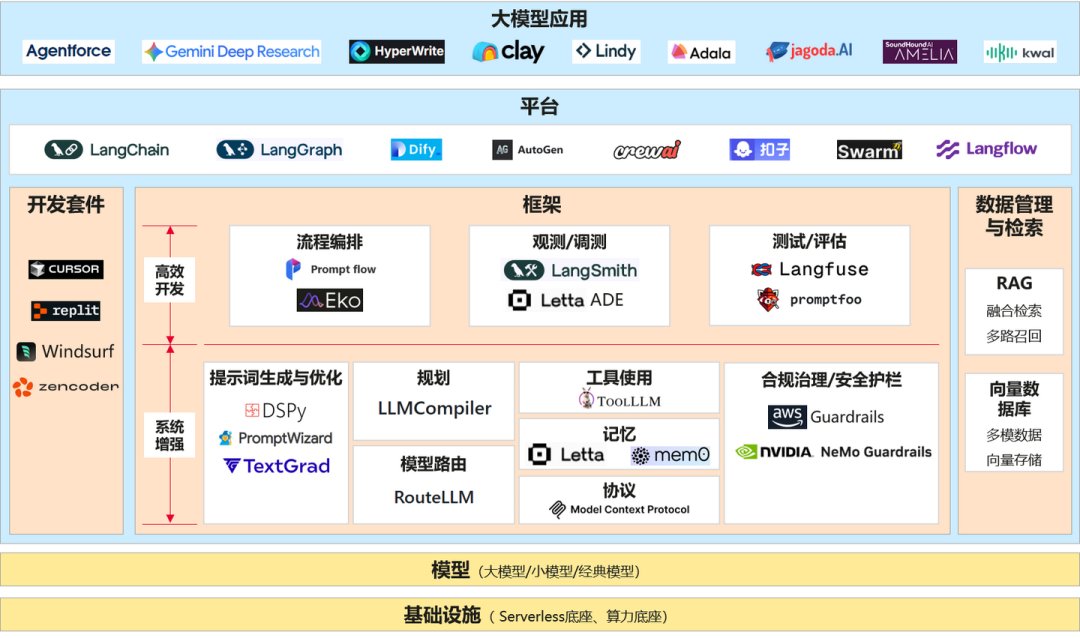Screen dimensions: 1080x638
Task: Click the crewai logo
Action: [x=647, y=150]
